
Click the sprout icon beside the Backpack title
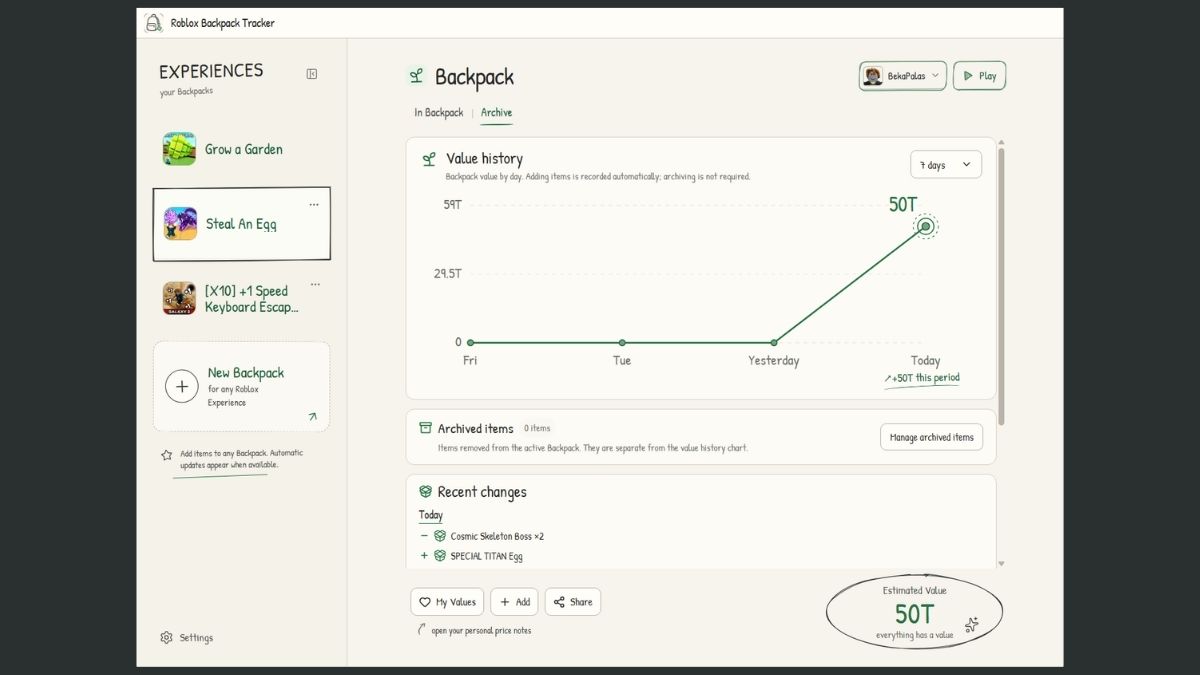(416, 76)
